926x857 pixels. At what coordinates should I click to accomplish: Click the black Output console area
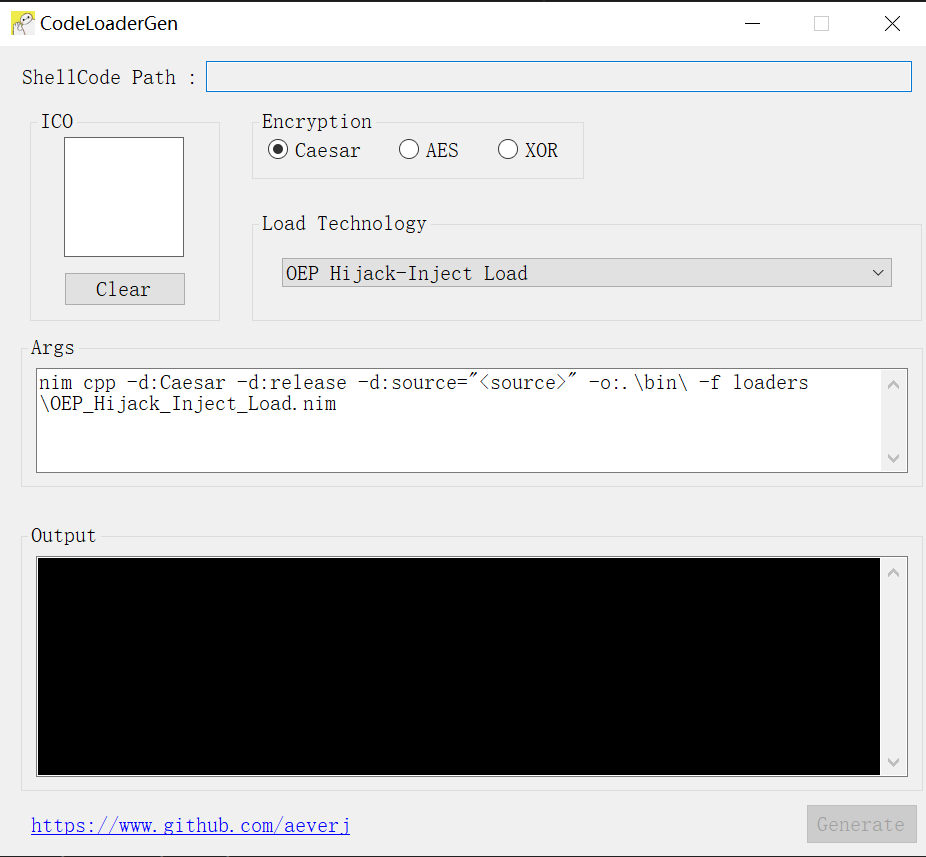[x=455, y=665]
